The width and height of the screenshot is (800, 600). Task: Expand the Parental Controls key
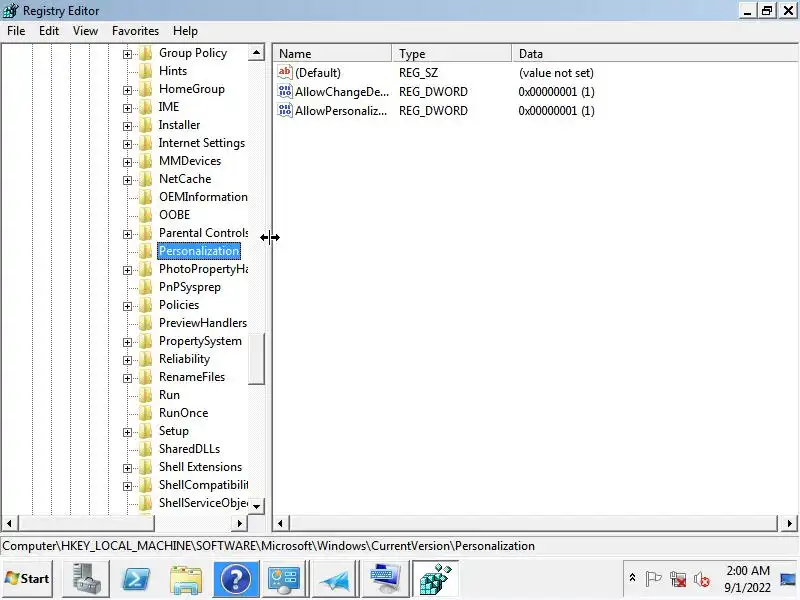128,234
